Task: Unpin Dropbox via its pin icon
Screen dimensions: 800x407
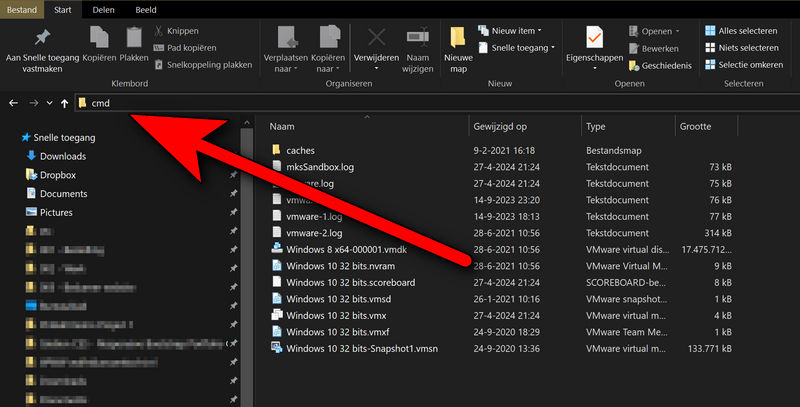Action: point(233,175)
